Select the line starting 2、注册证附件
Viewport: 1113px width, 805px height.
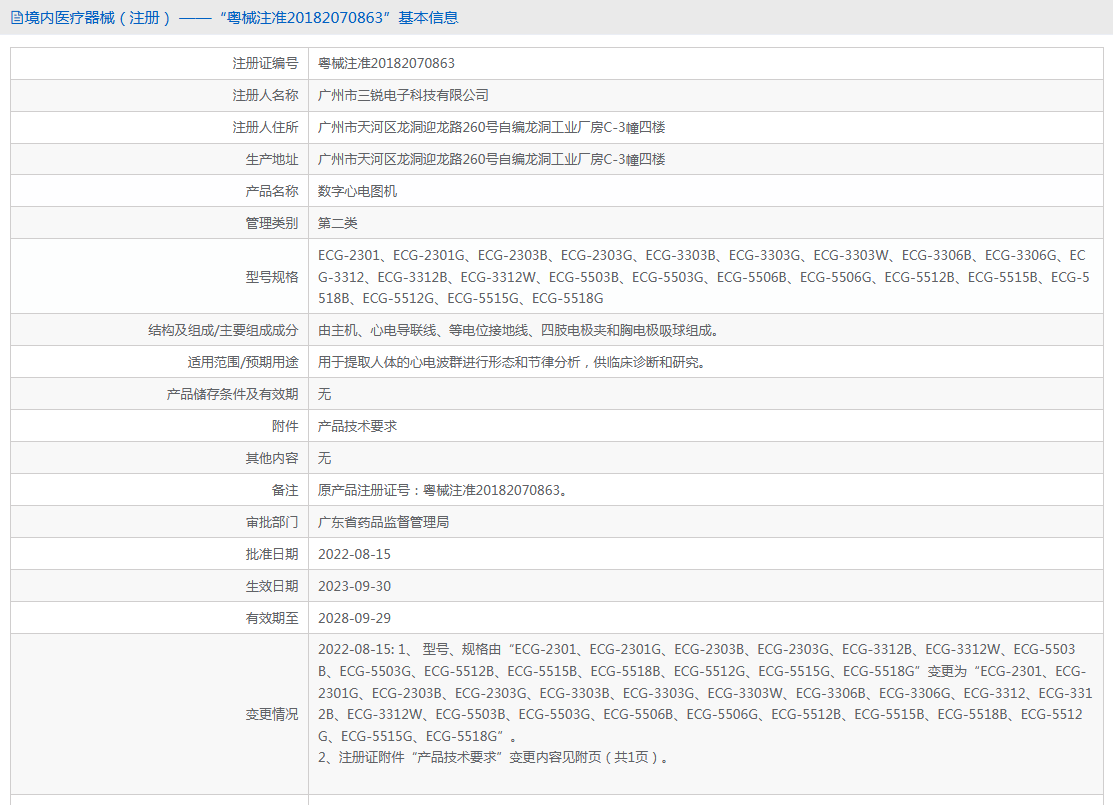[x=495, y=757]
